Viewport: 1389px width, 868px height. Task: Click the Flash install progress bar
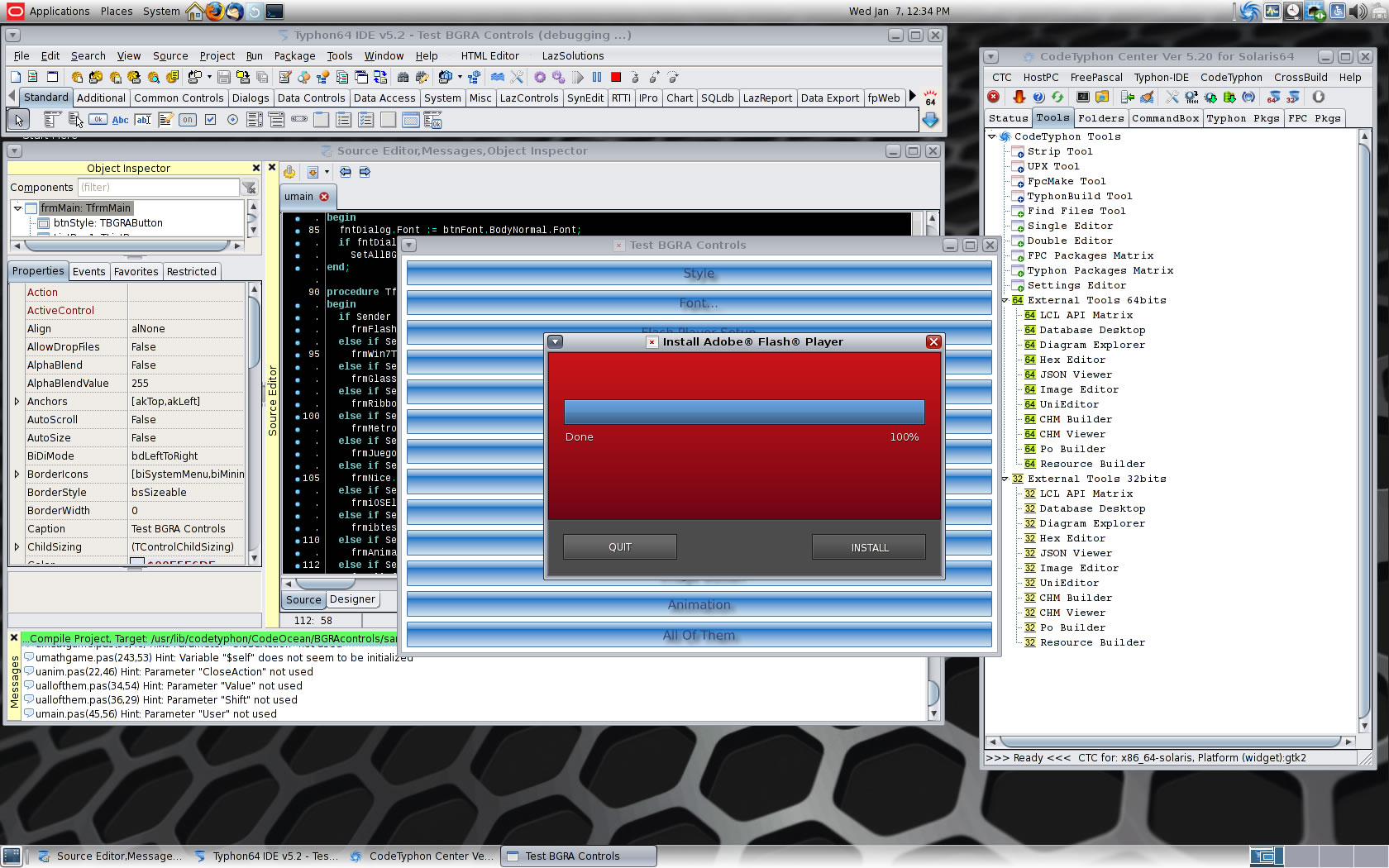coord(744,412)
